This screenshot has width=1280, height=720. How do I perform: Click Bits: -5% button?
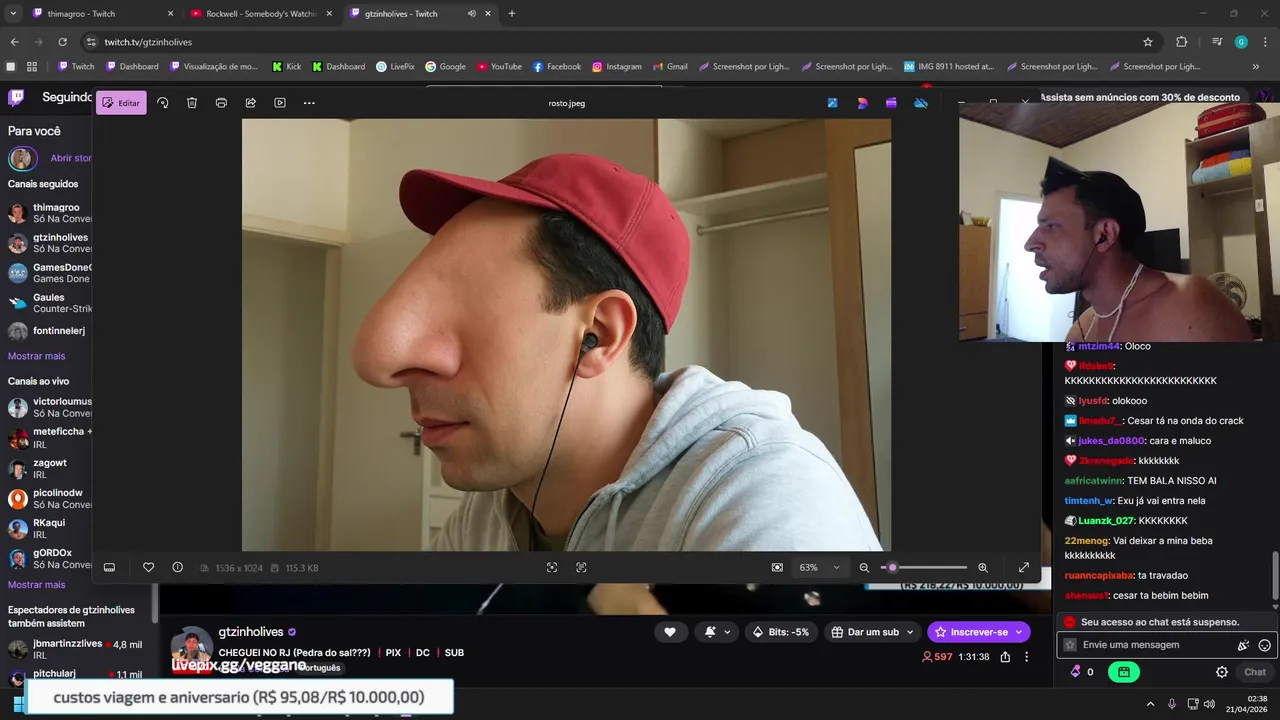[782, 632]
